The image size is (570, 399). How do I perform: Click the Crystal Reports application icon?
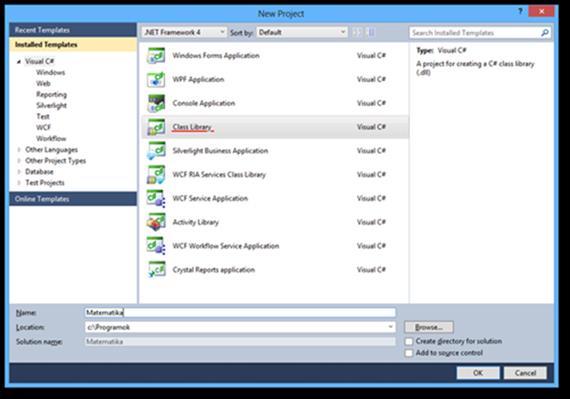pos(156,270)
